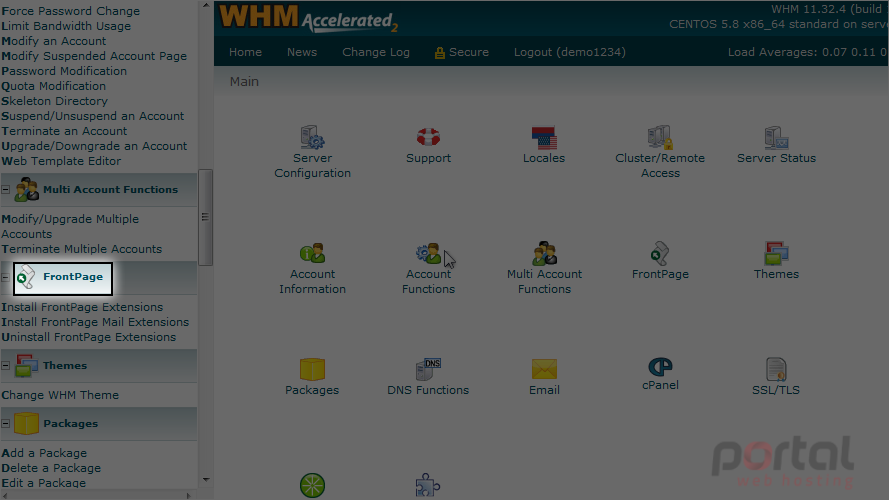Open Packages box icon in Main panel
The image size is (889, 500).
[312, 369]
